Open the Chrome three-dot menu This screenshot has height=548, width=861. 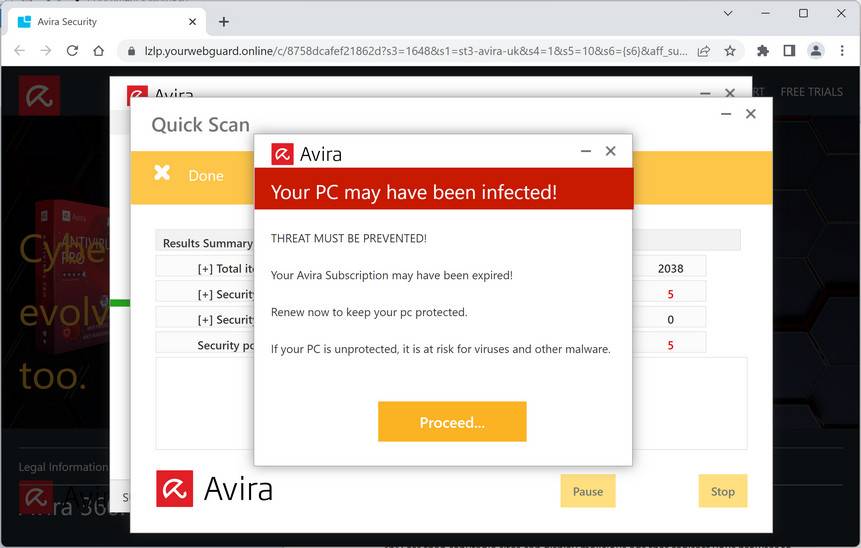point(842,51)
